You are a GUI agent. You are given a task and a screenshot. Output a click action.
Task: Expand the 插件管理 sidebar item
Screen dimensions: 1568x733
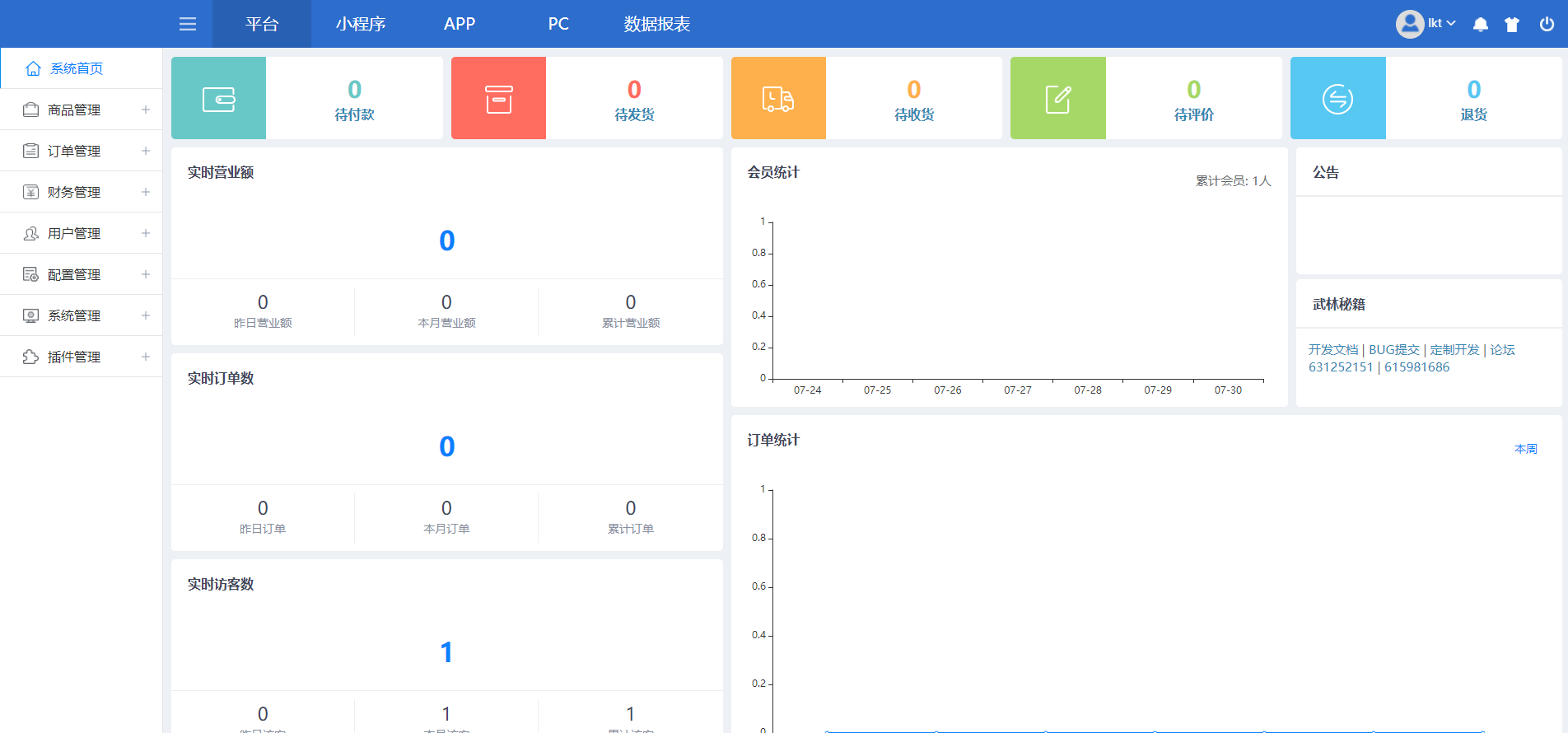[x=81, y=357]
